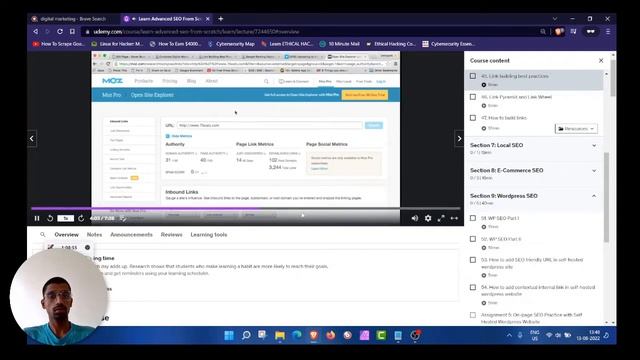Open Brave Shields lion icon
The image size is (640, 360).
(x=559, y=31)
